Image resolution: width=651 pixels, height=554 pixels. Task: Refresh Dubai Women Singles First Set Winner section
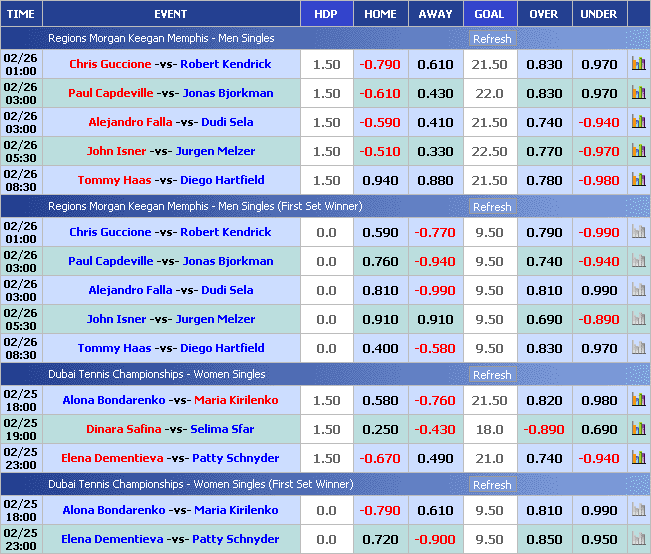click(x=492, y=485)
